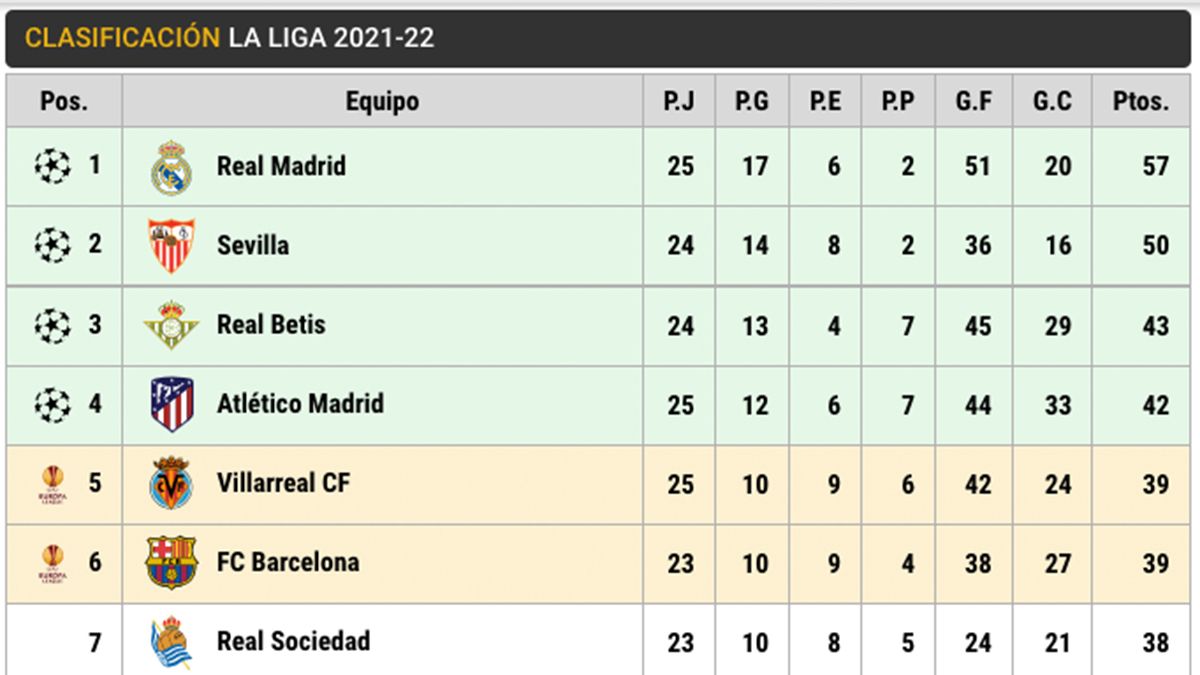The width and height of the screenshot is (1200, 675).
Task: Click Champions League icon beside position 1
Action: tap(52, 166)
